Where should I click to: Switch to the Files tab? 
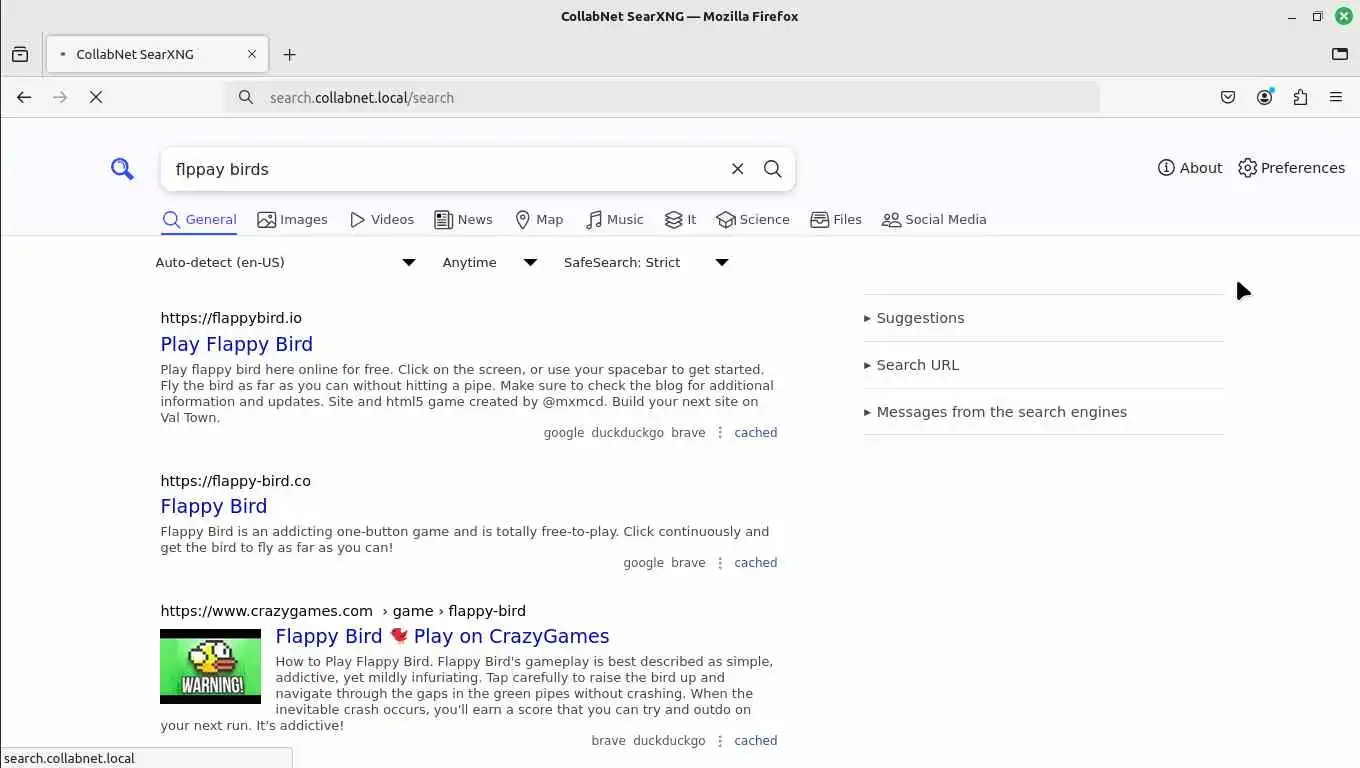[x=836, y=220]
